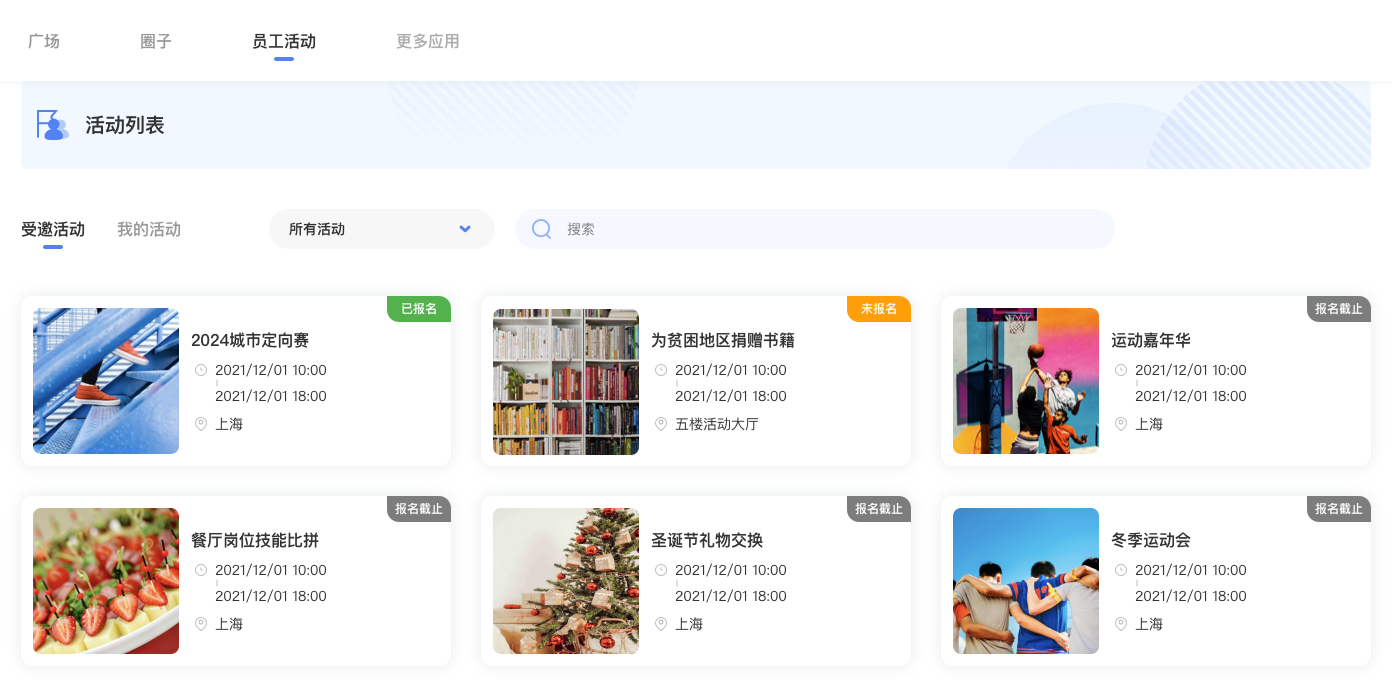
Task: Open the 更多应用 menu item
Action: (x=427, y=41)
